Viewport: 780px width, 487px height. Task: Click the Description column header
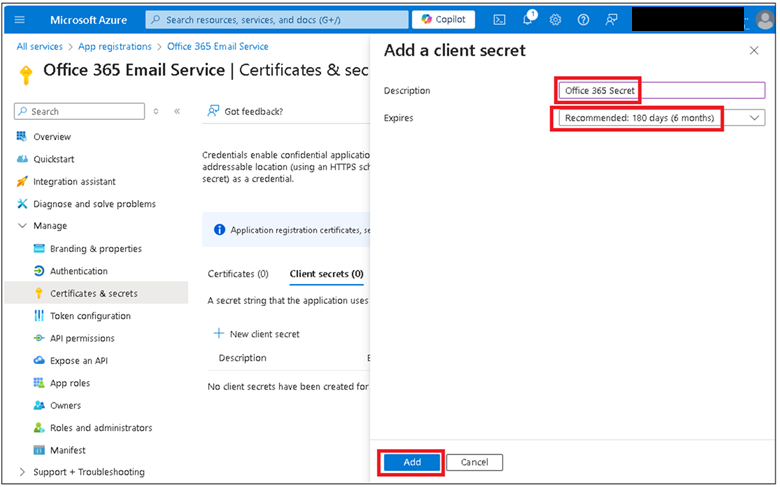242,358
